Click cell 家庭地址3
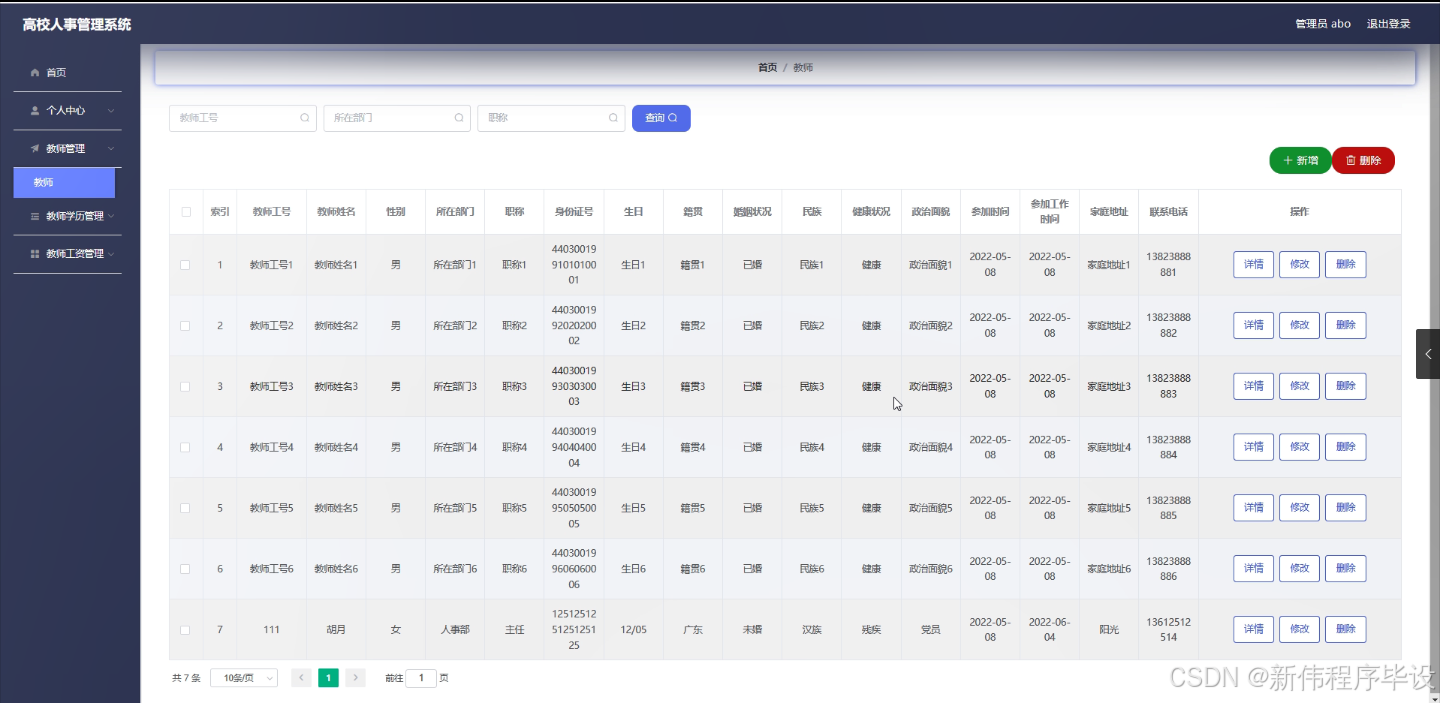Screen dimensions: 1440x703 pos(1109,387)
